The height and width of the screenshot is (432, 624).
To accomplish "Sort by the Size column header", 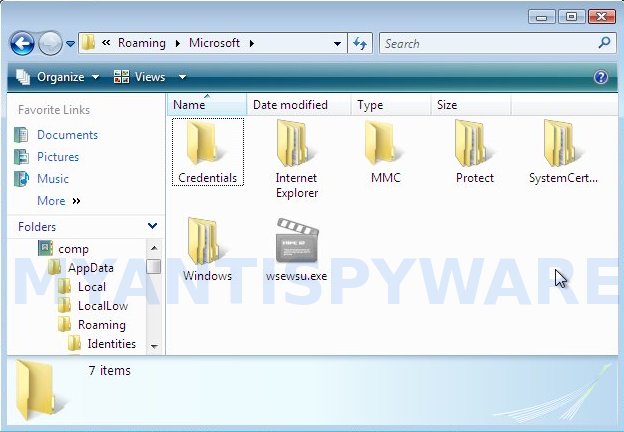I will pos(471,105).
